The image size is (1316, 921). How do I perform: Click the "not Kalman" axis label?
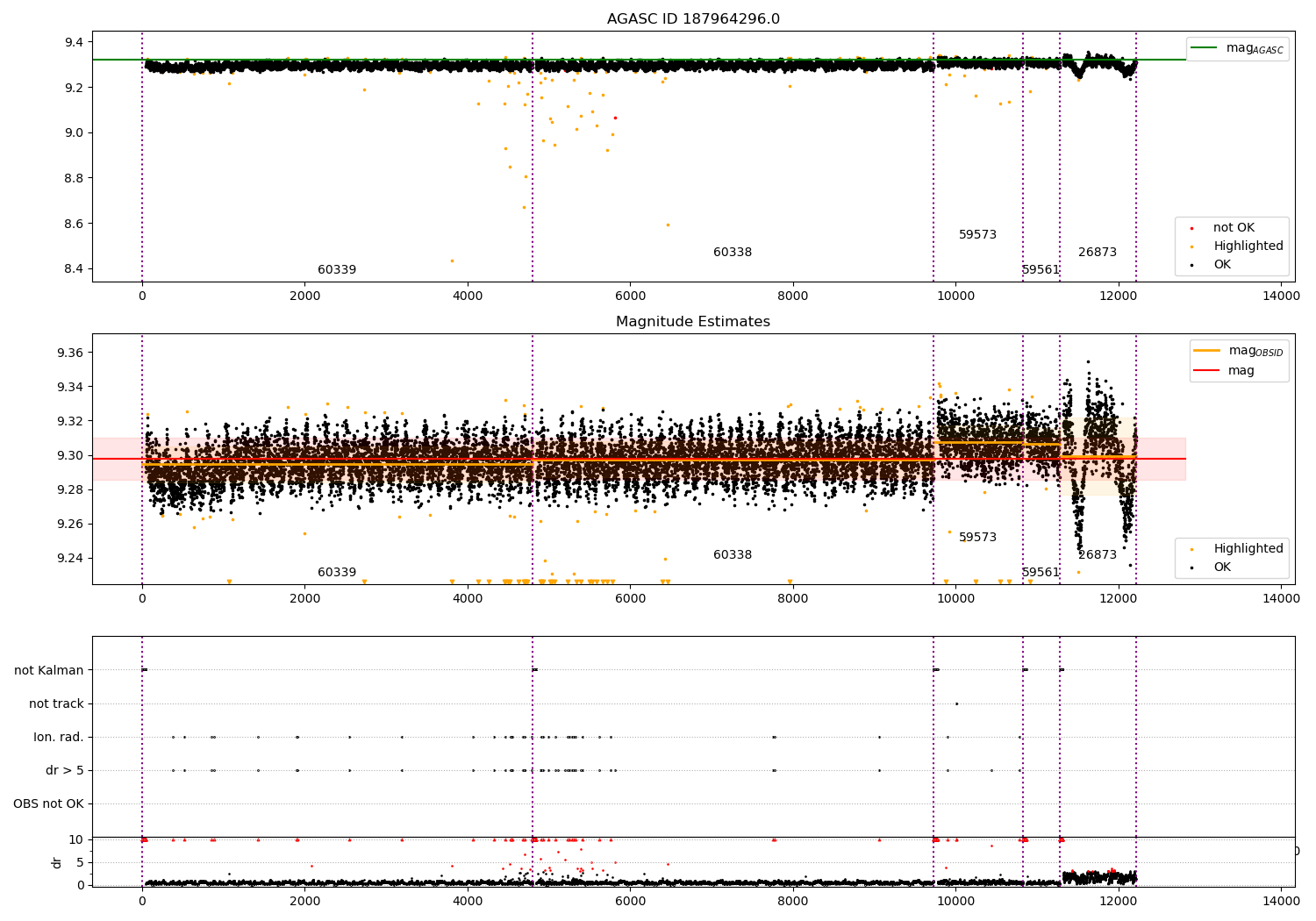(x=49, y=670)
